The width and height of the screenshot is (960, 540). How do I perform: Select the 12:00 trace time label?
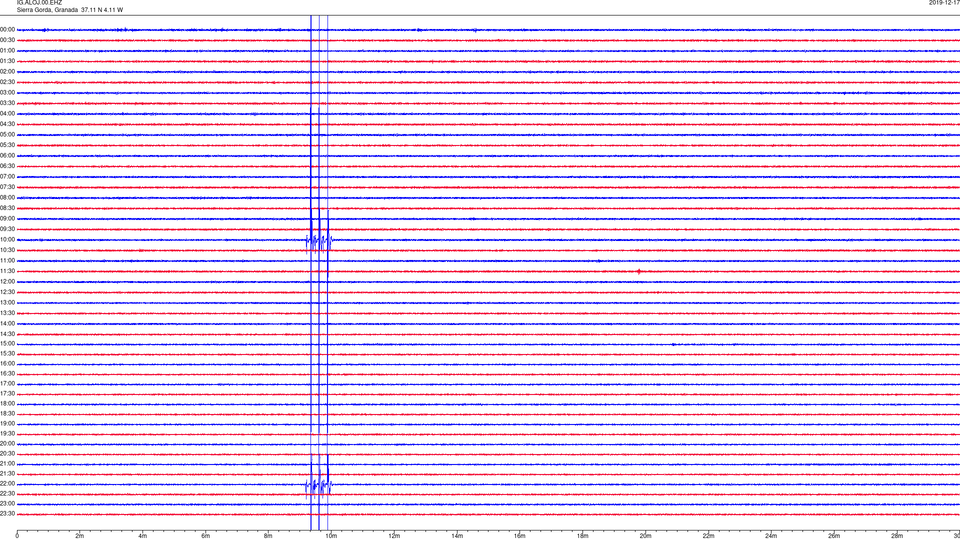click(x=7, y=282)
